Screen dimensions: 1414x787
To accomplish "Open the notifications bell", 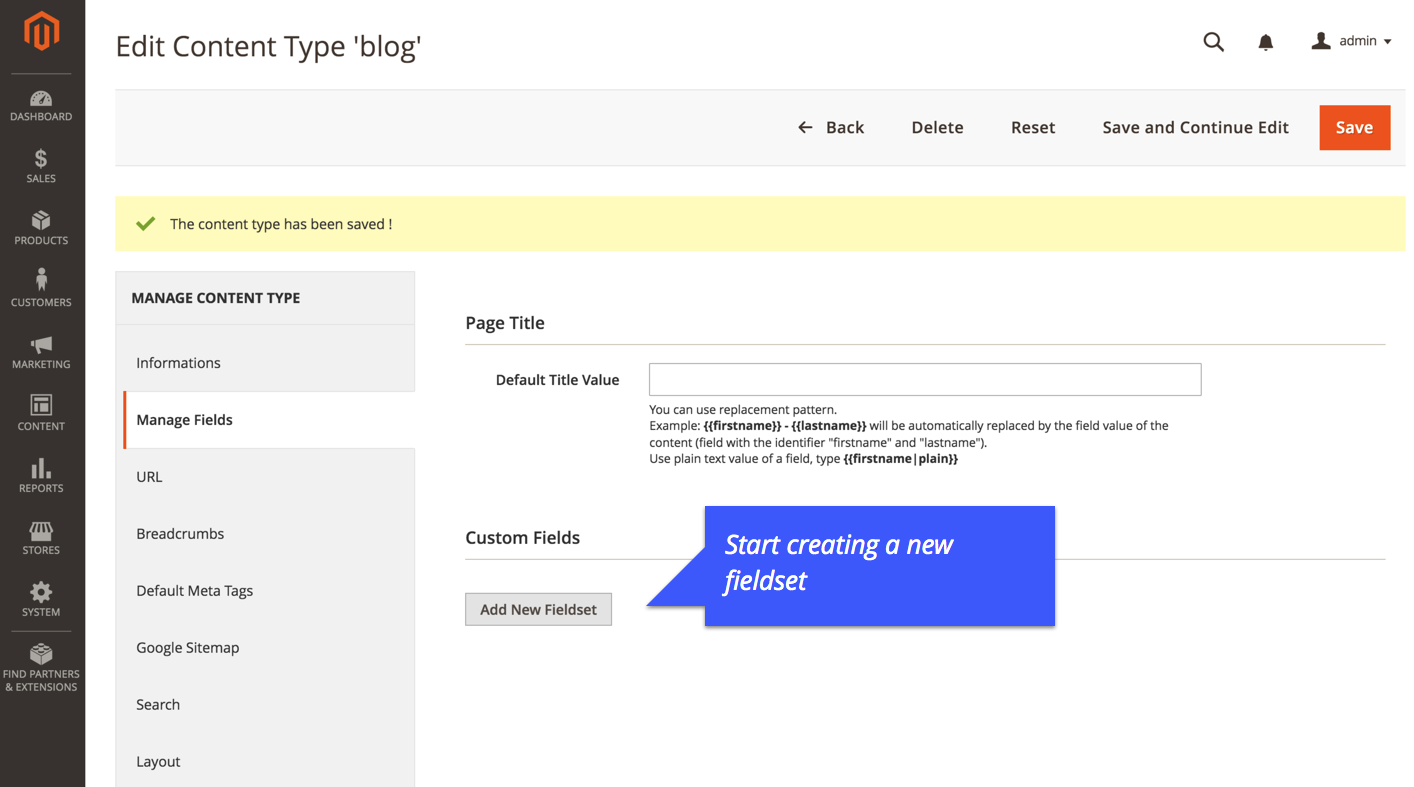I will [x=1266, y=42].
